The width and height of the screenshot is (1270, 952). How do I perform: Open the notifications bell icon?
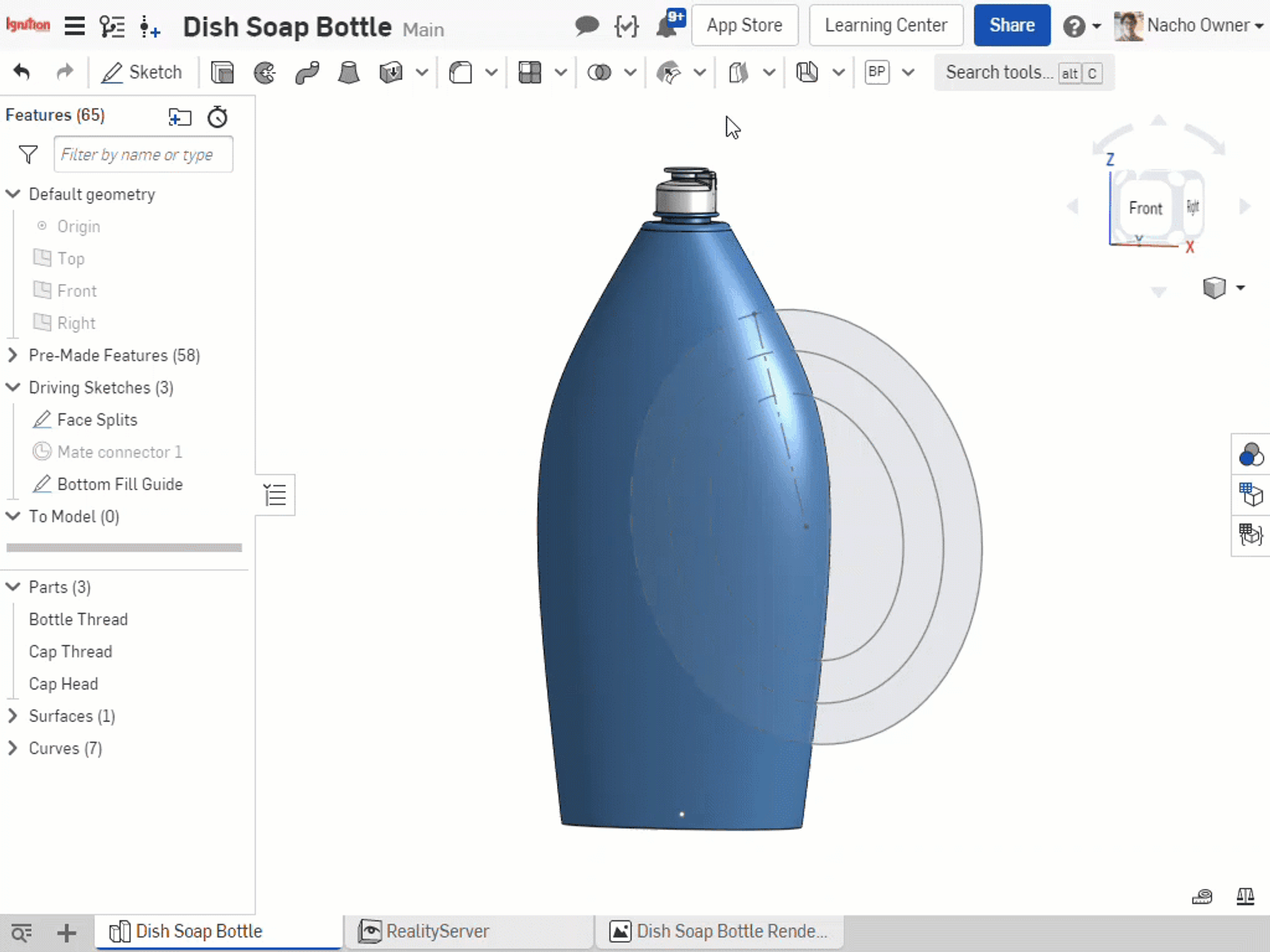pyautogui.click(x=668, y=26)
